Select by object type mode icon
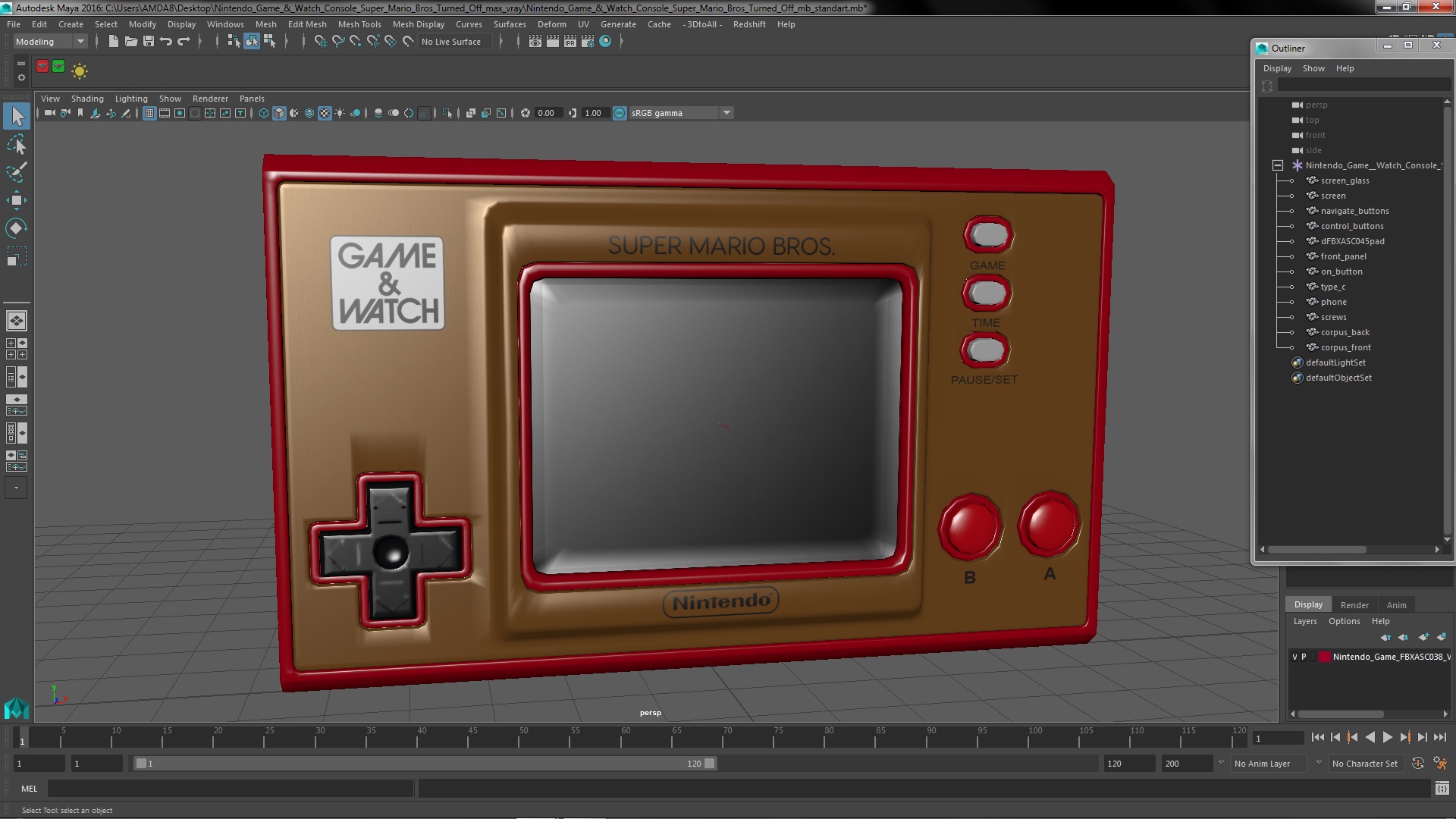The image size is (1456, 819). 251,42
